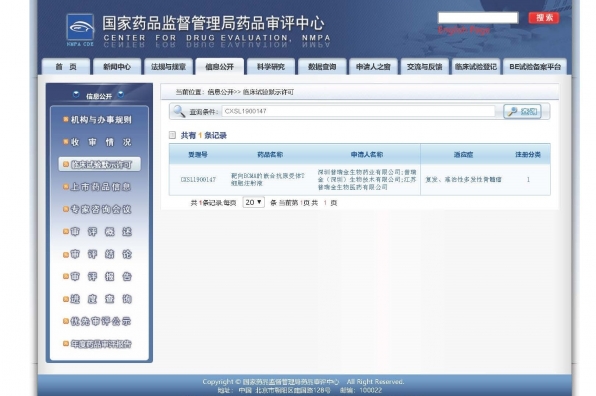Click the orange bullet icon beside 机构与办事规则
This screenshot has width=596, height=396.
66,120
